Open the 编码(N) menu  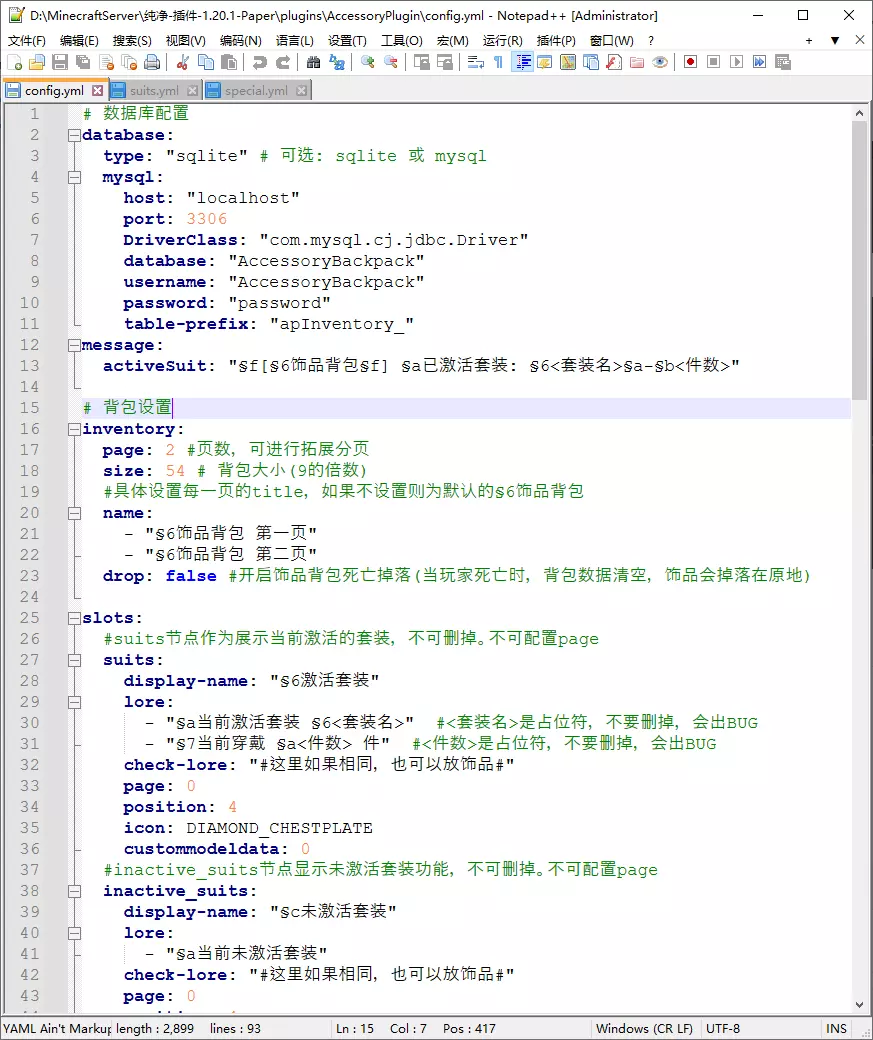[241, 40]
